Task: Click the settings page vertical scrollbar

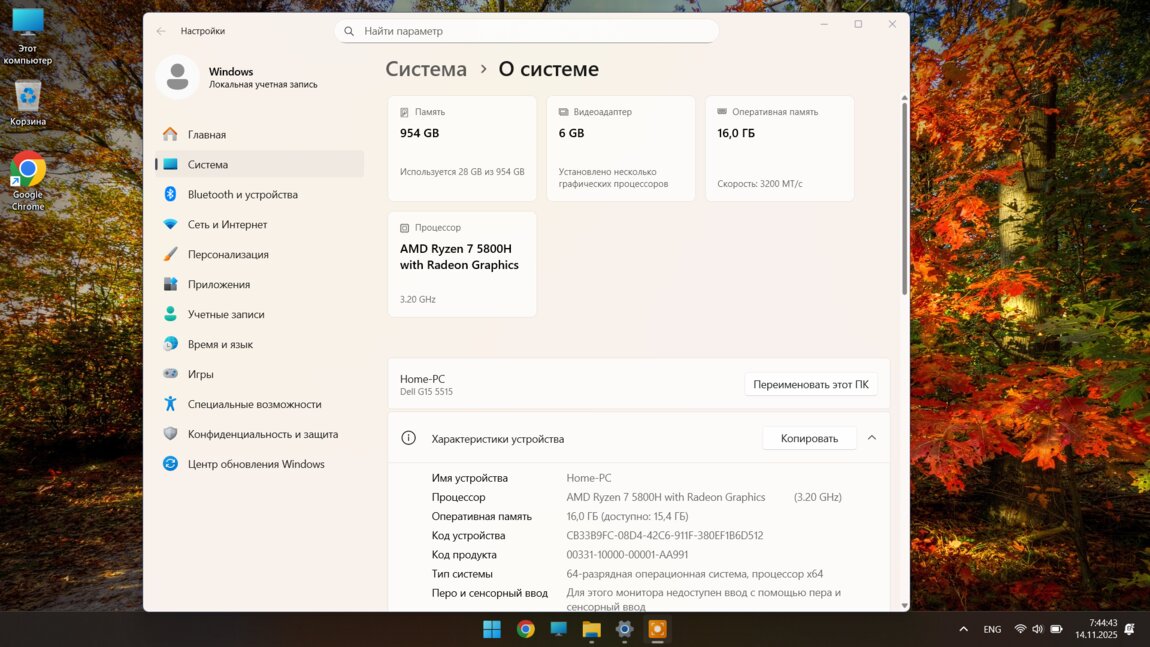Action: point(905,200)
